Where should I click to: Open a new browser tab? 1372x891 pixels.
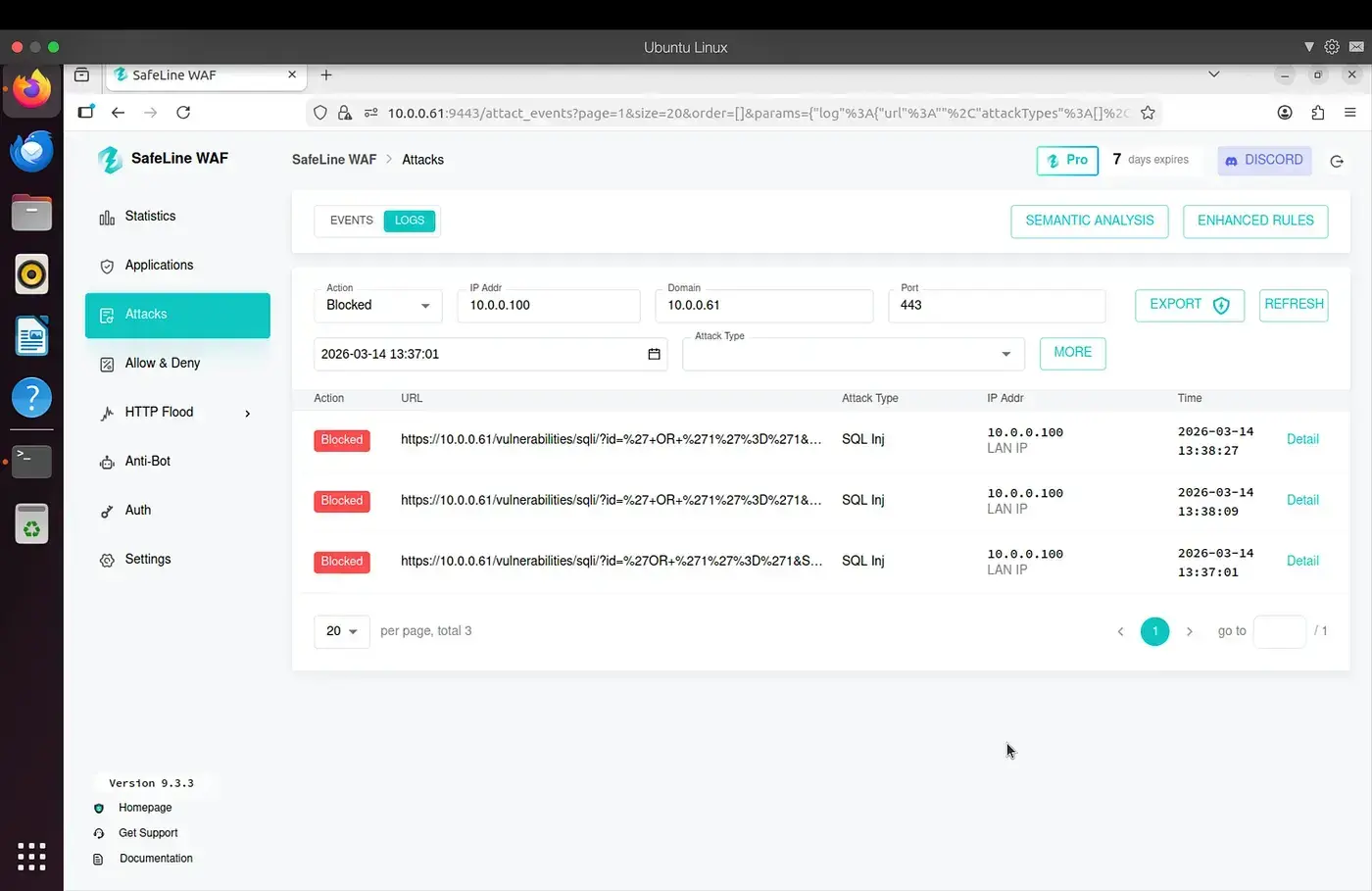click(x=326, y=74)
